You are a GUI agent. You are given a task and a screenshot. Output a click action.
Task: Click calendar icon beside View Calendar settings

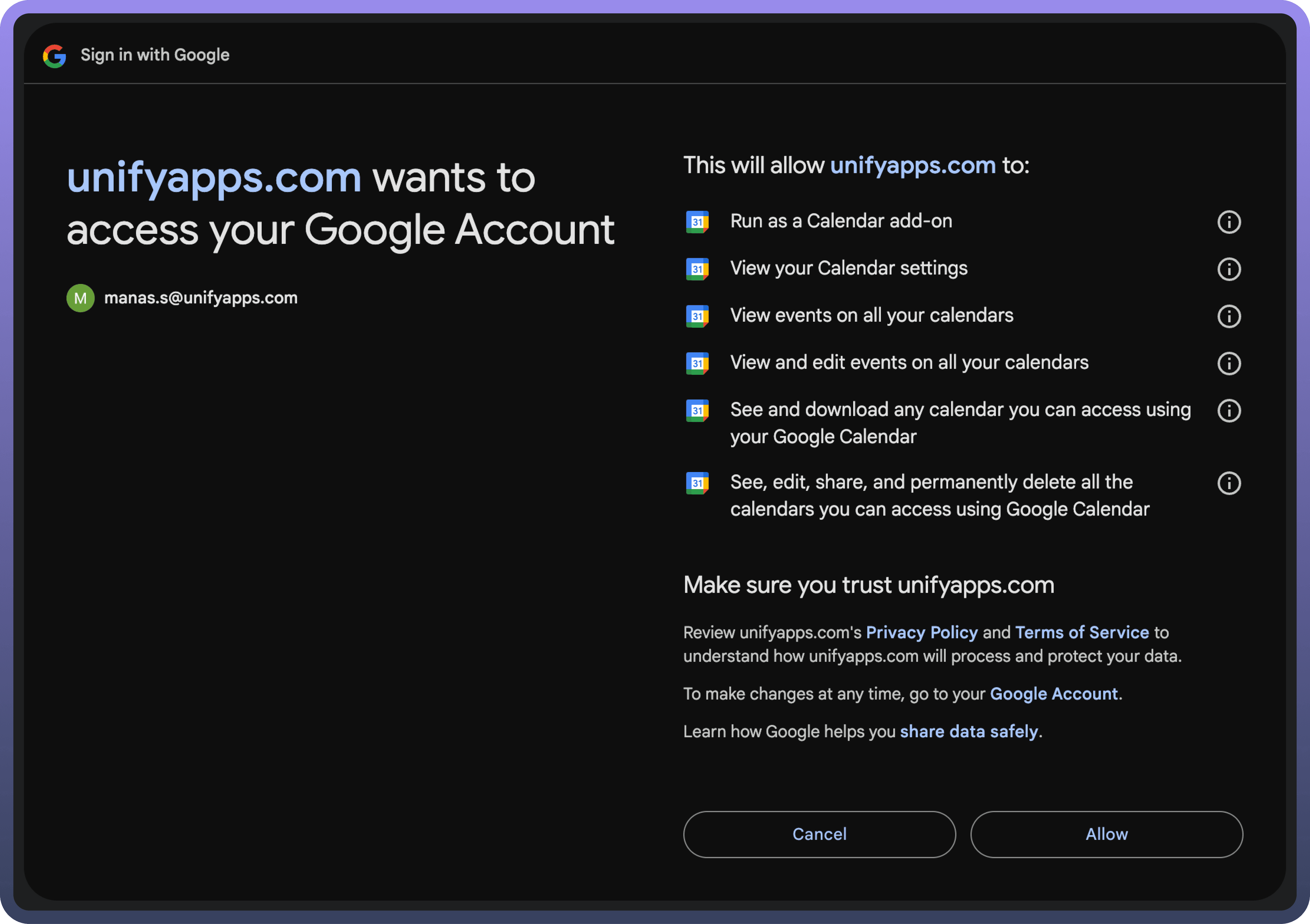pos(697,269)
